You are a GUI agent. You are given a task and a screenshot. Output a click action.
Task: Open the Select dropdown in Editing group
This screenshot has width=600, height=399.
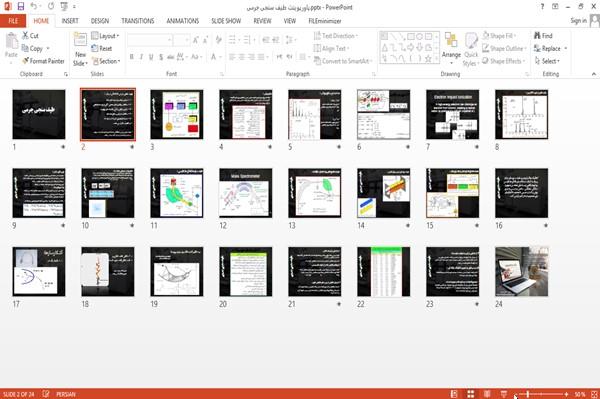[x=547, y=61]
